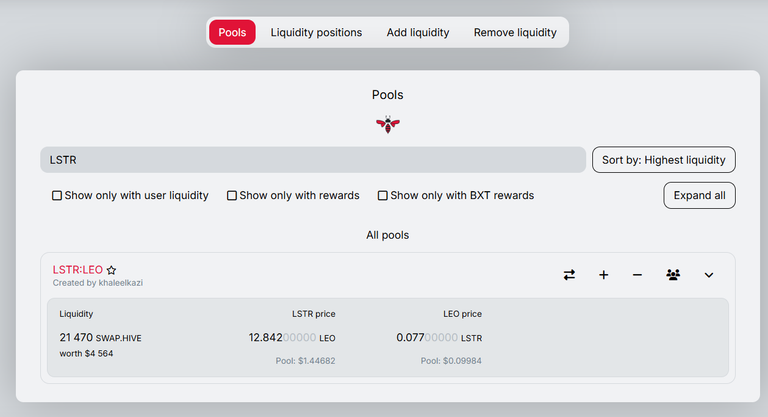Enable Show only with user liquidity
Screen dimensions: 768x417
point(57,196)
